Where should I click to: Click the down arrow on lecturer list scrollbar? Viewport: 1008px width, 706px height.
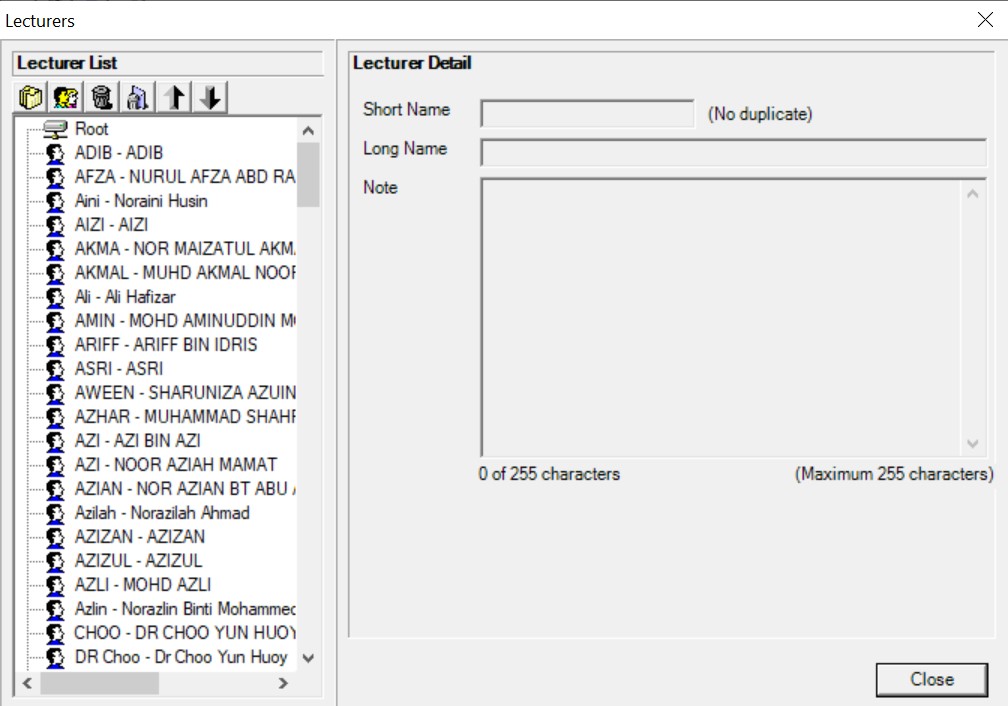point(308,658)
